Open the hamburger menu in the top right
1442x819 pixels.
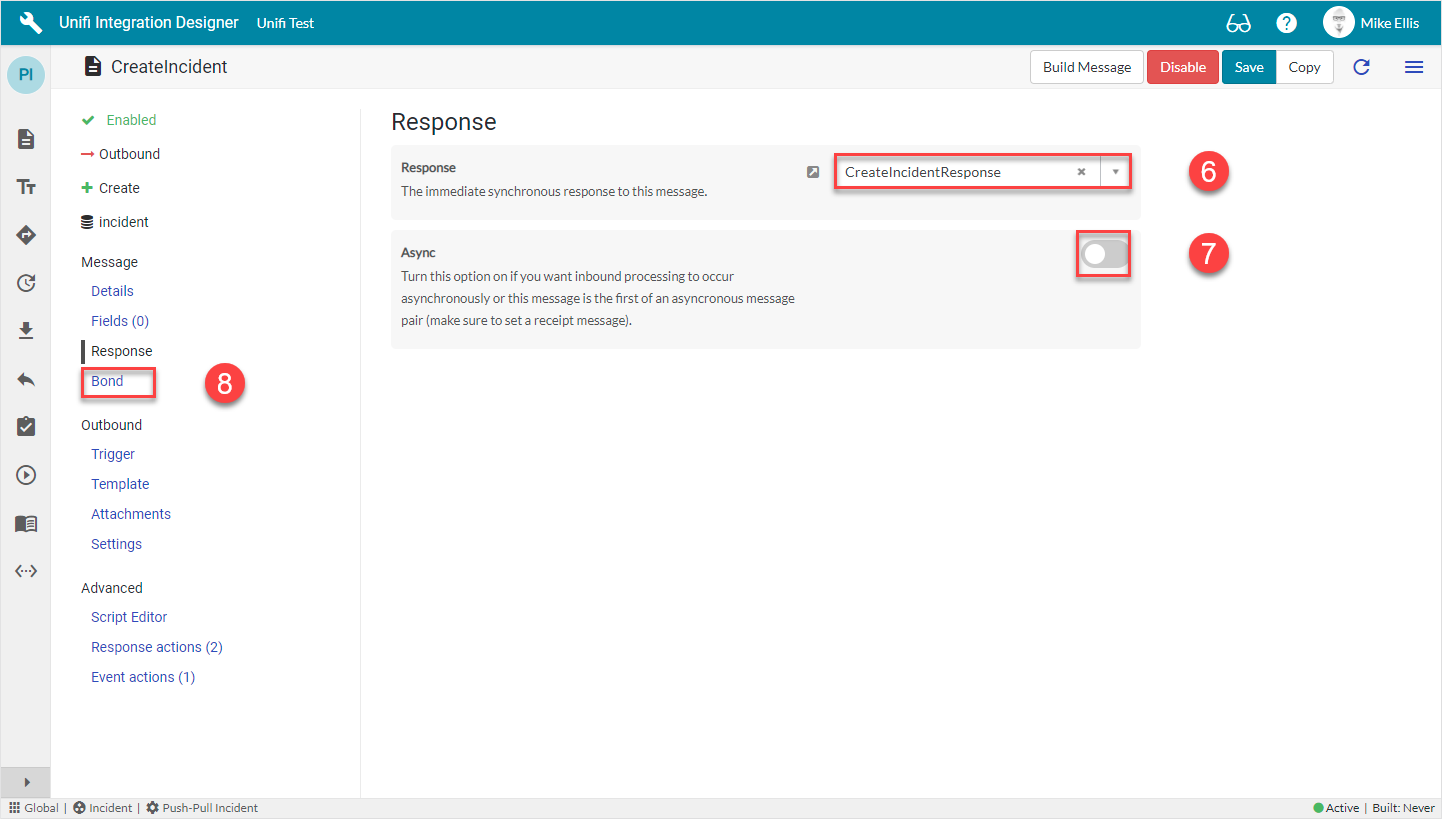point(1414,67)
